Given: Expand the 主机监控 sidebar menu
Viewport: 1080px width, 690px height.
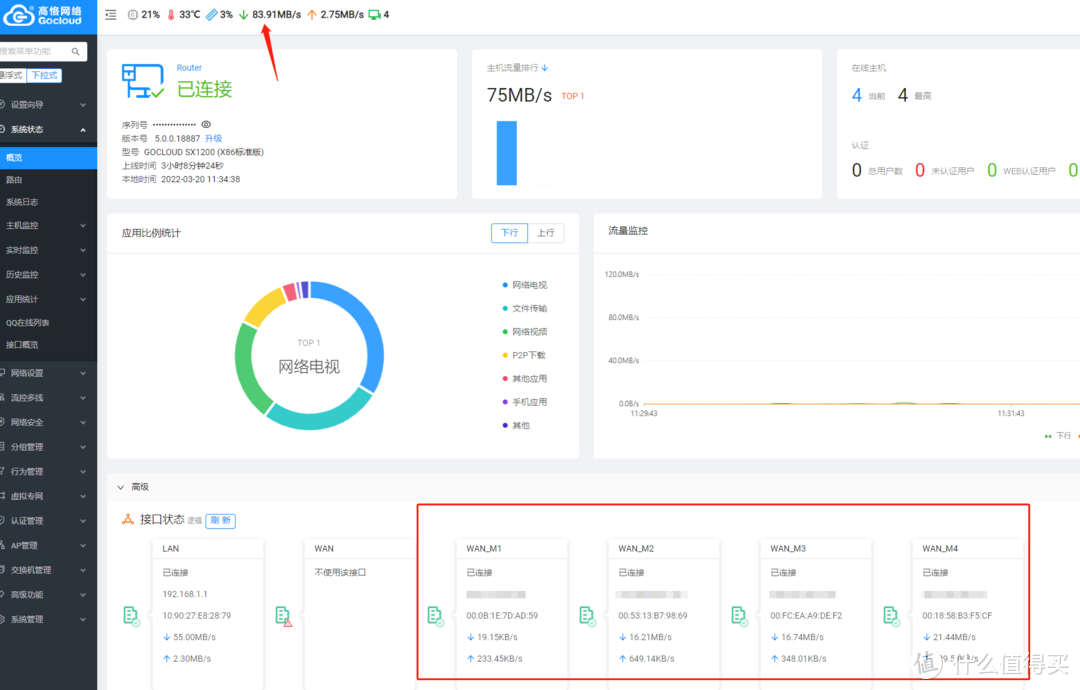Looking at the screenshot, I should pyautogui.click(x=22, y=226).
